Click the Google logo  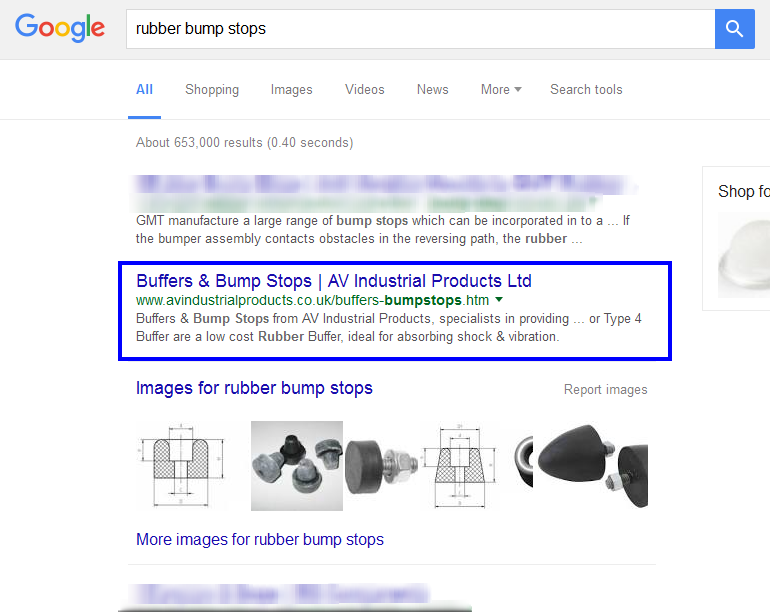[60, 28]
